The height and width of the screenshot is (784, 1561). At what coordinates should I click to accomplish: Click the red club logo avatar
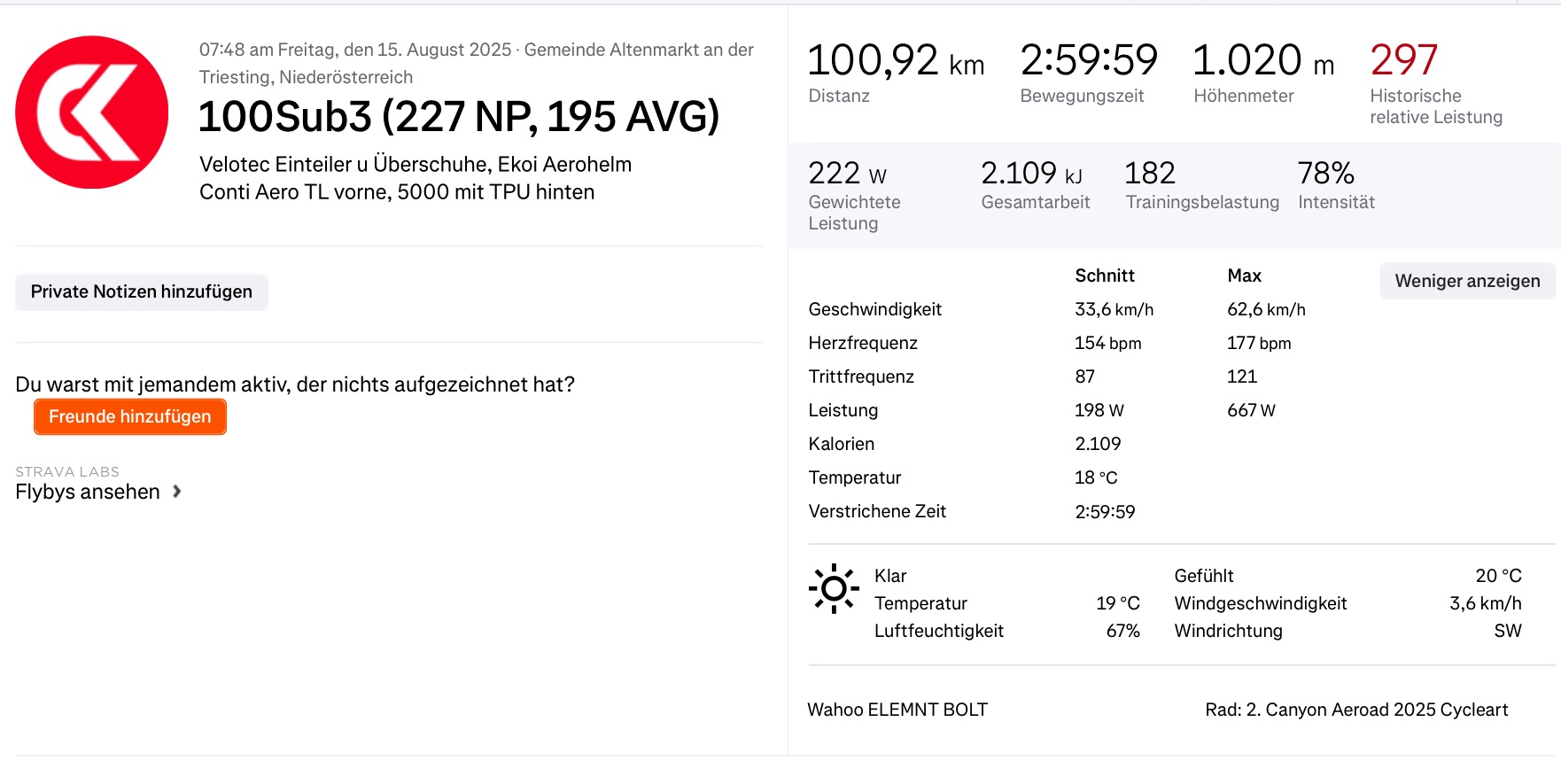92,113
